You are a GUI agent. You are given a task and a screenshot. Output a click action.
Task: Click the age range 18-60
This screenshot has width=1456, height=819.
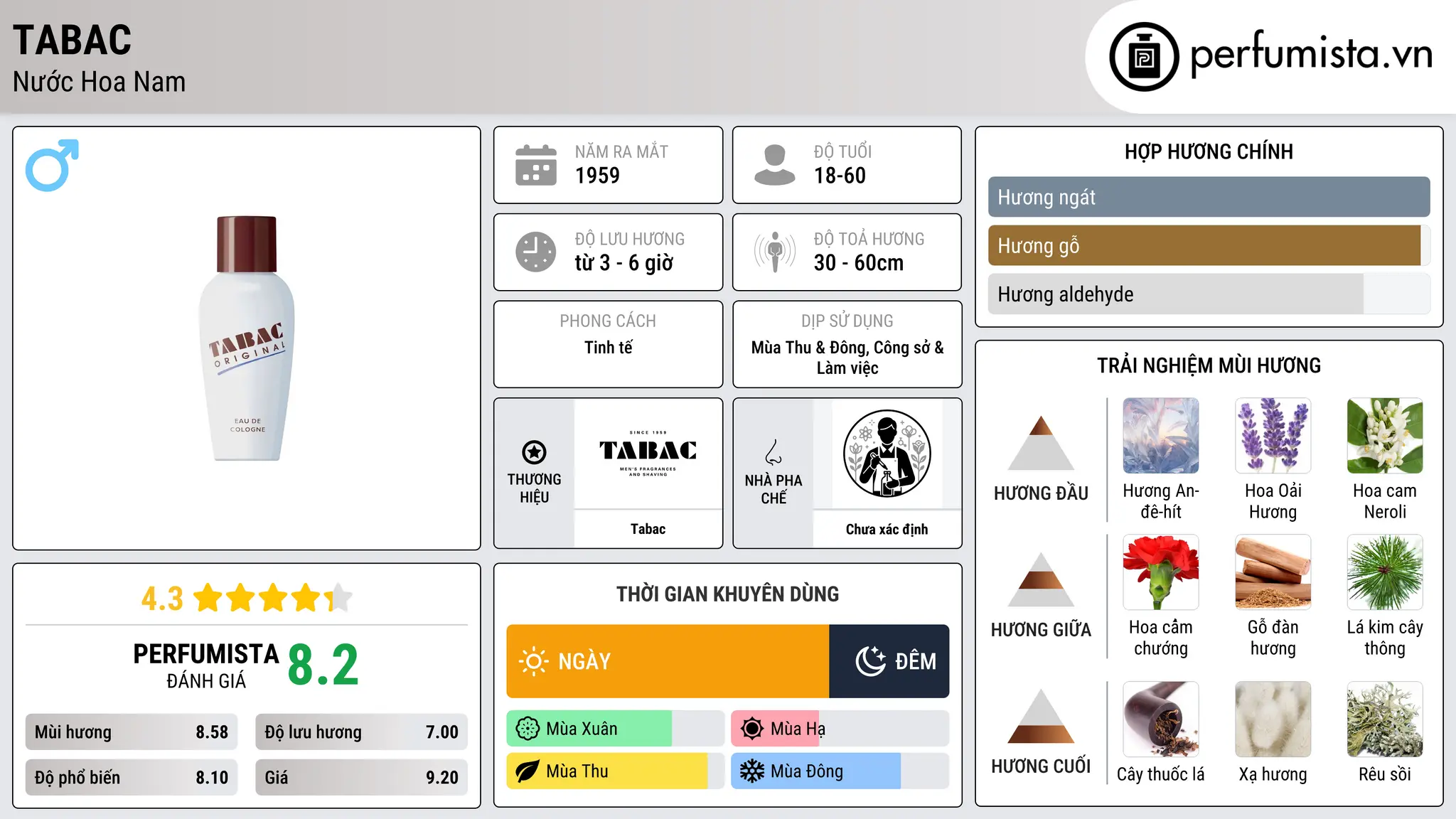tap(840, 176)
